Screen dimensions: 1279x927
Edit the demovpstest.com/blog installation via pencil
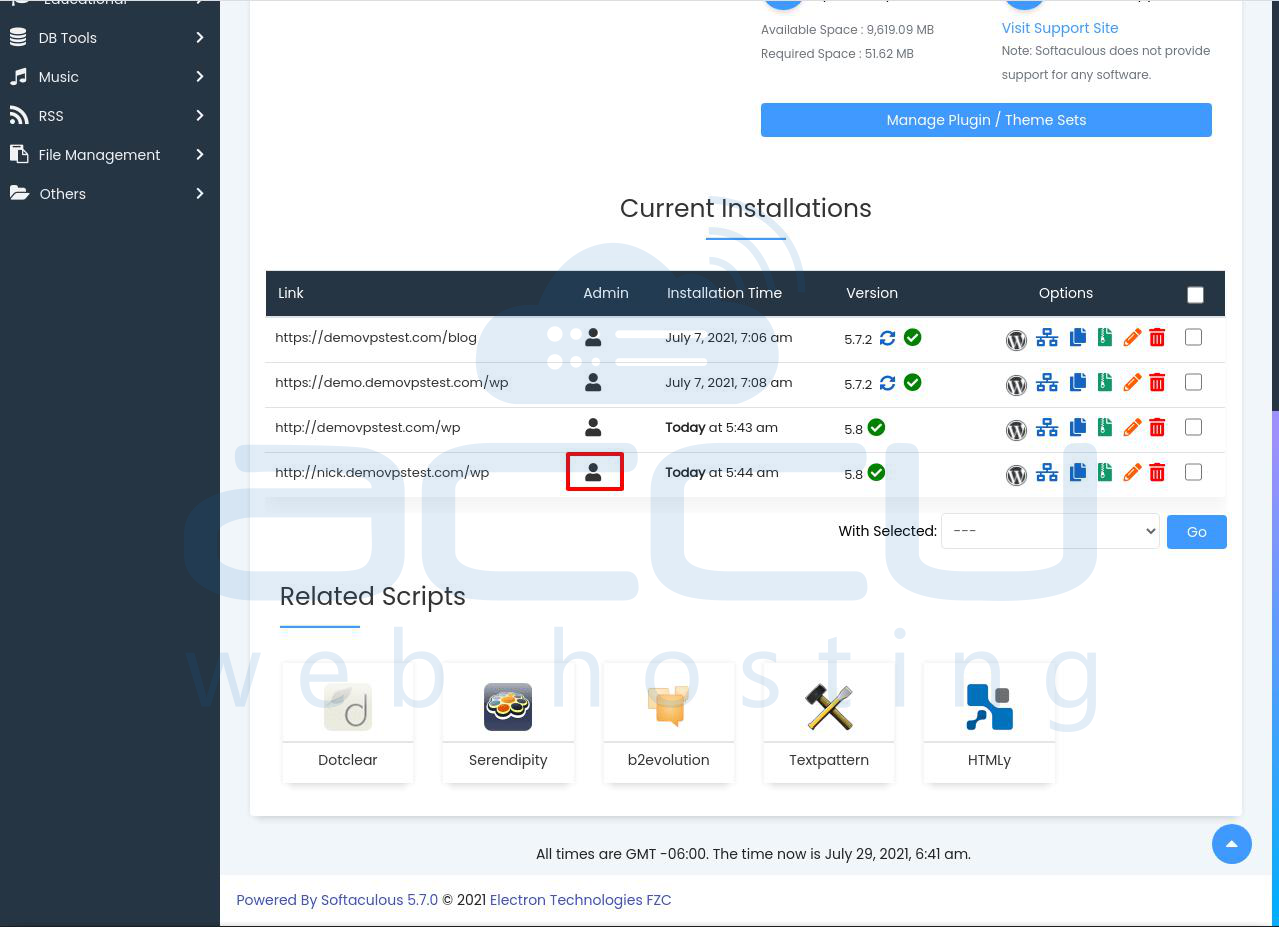1132,338
